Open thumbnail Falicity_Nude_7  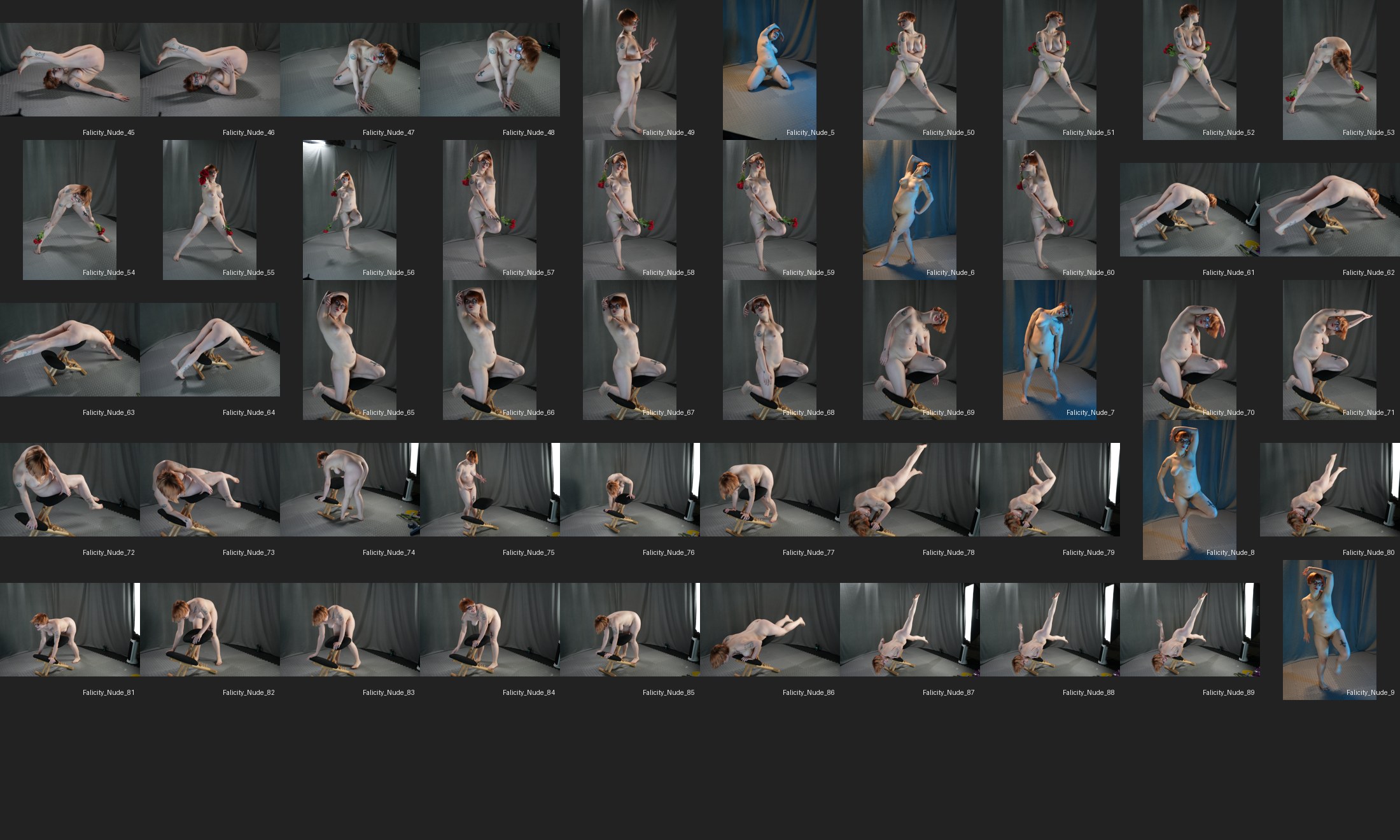1049,350
